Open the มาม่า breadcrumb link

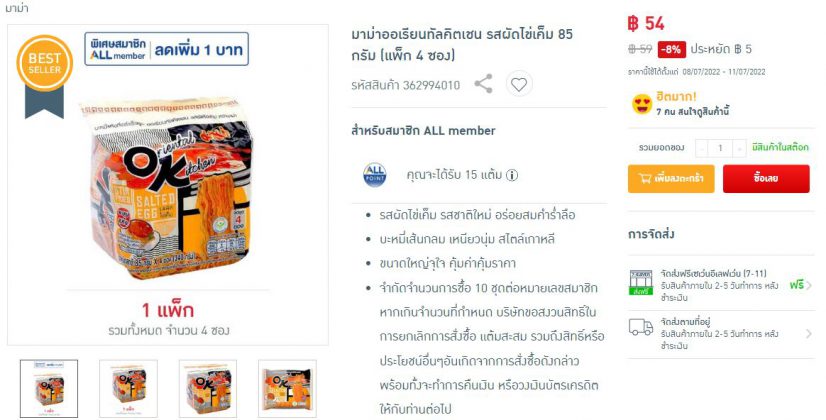[16, 8]
